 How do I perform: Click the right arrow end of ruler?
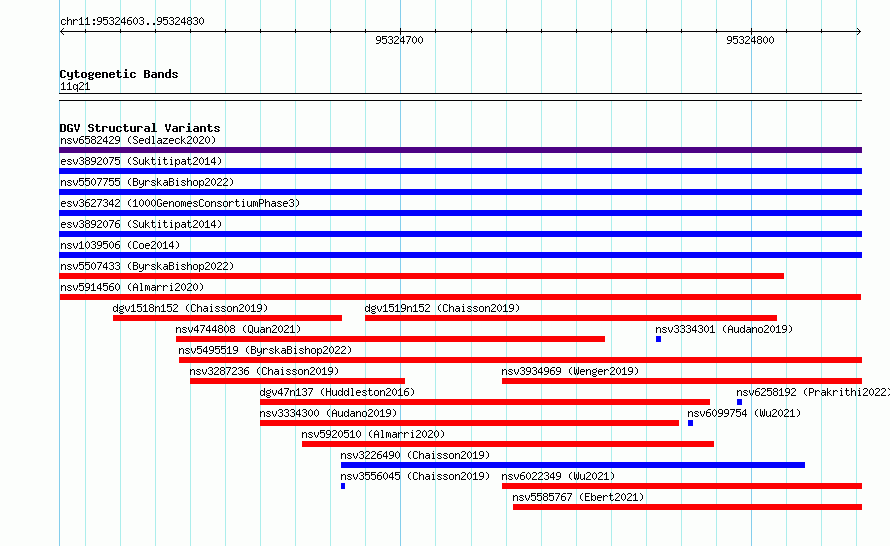pyautogui.click(x=858, y=31)
